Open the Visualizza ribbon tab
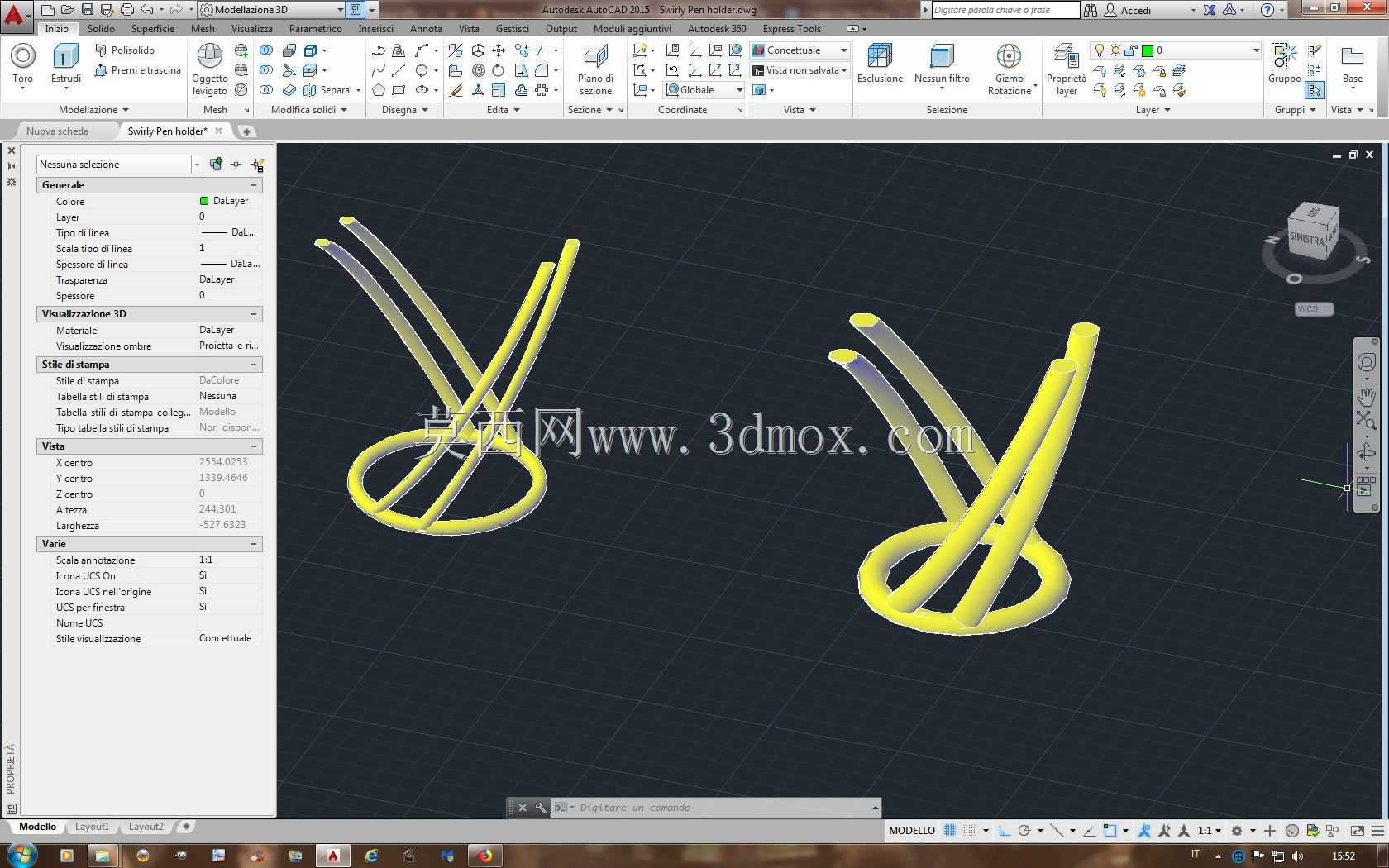1389x868 pixels. (x=252, y=29)
